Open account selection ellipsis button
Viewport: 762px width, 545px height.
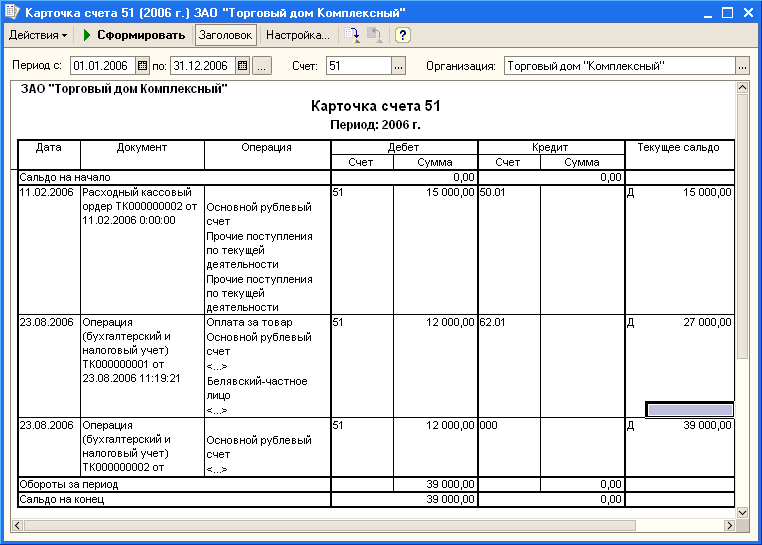(398, 66)
